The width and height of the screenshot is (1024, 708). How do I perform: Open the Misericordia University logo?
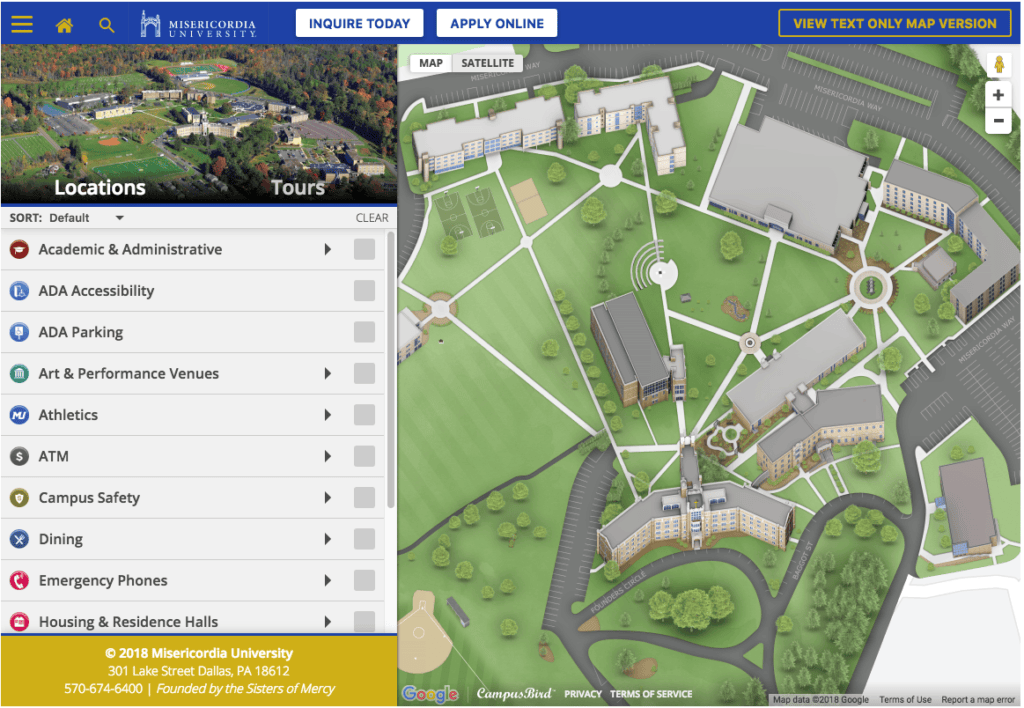[199, 25]
